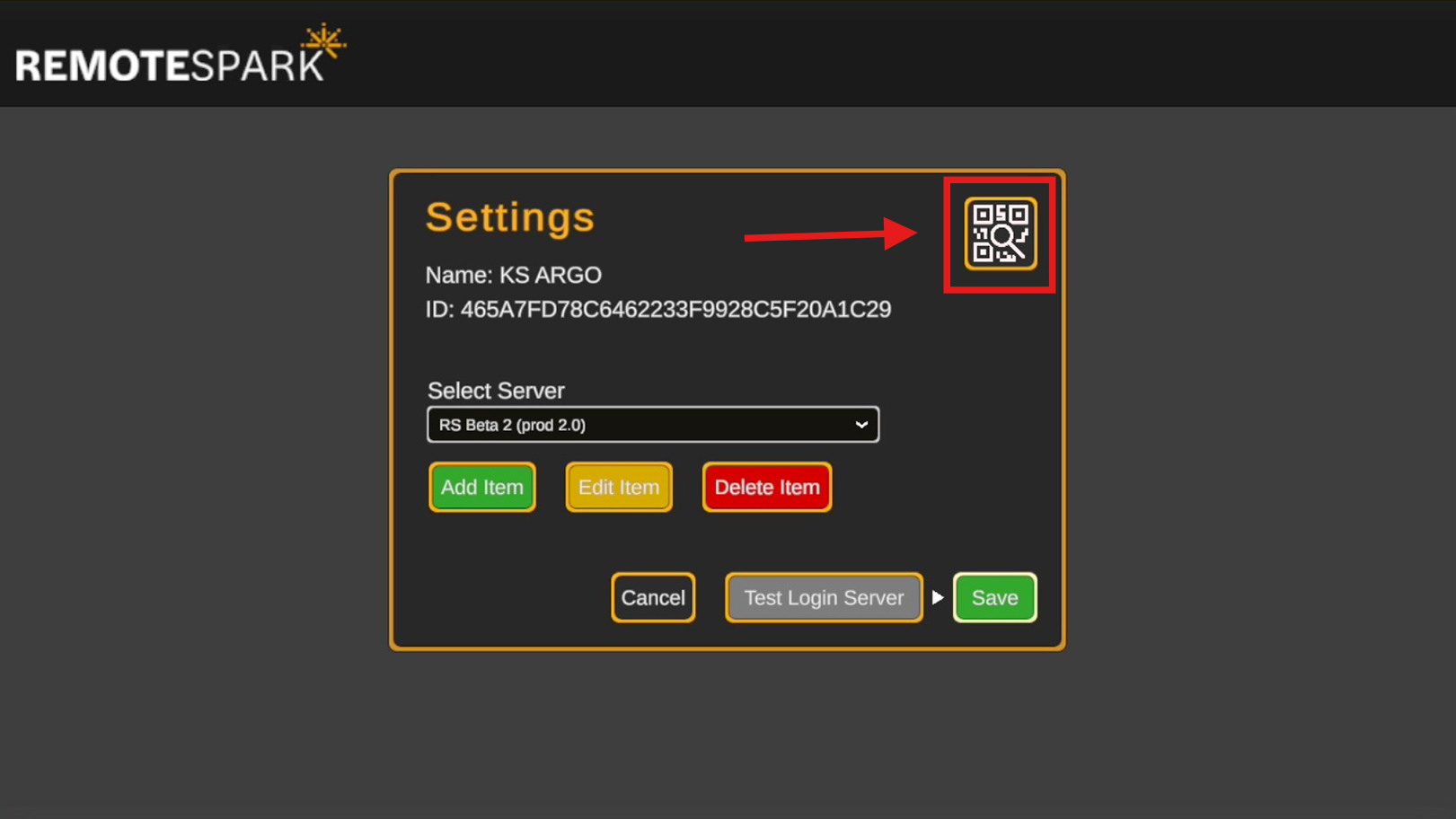1456x819 pixels.
Task: Click the Name: KS ARGO text
Action: (x=514, y=275)
